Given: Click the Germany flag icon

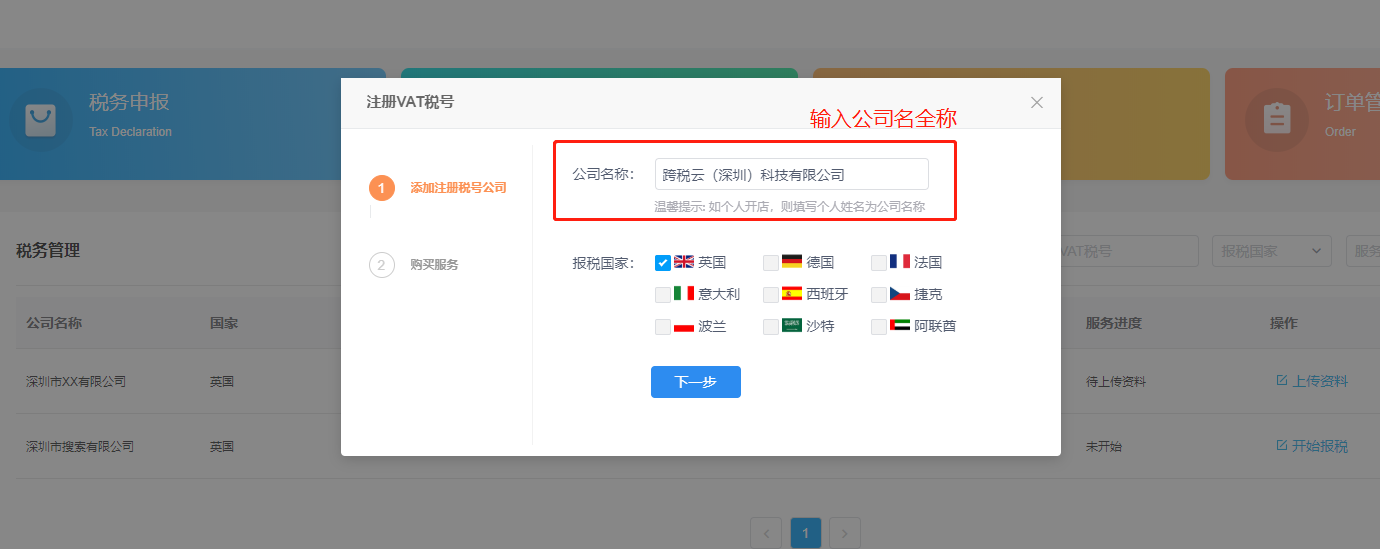Looking at the screenshot, I should point(792,262).
